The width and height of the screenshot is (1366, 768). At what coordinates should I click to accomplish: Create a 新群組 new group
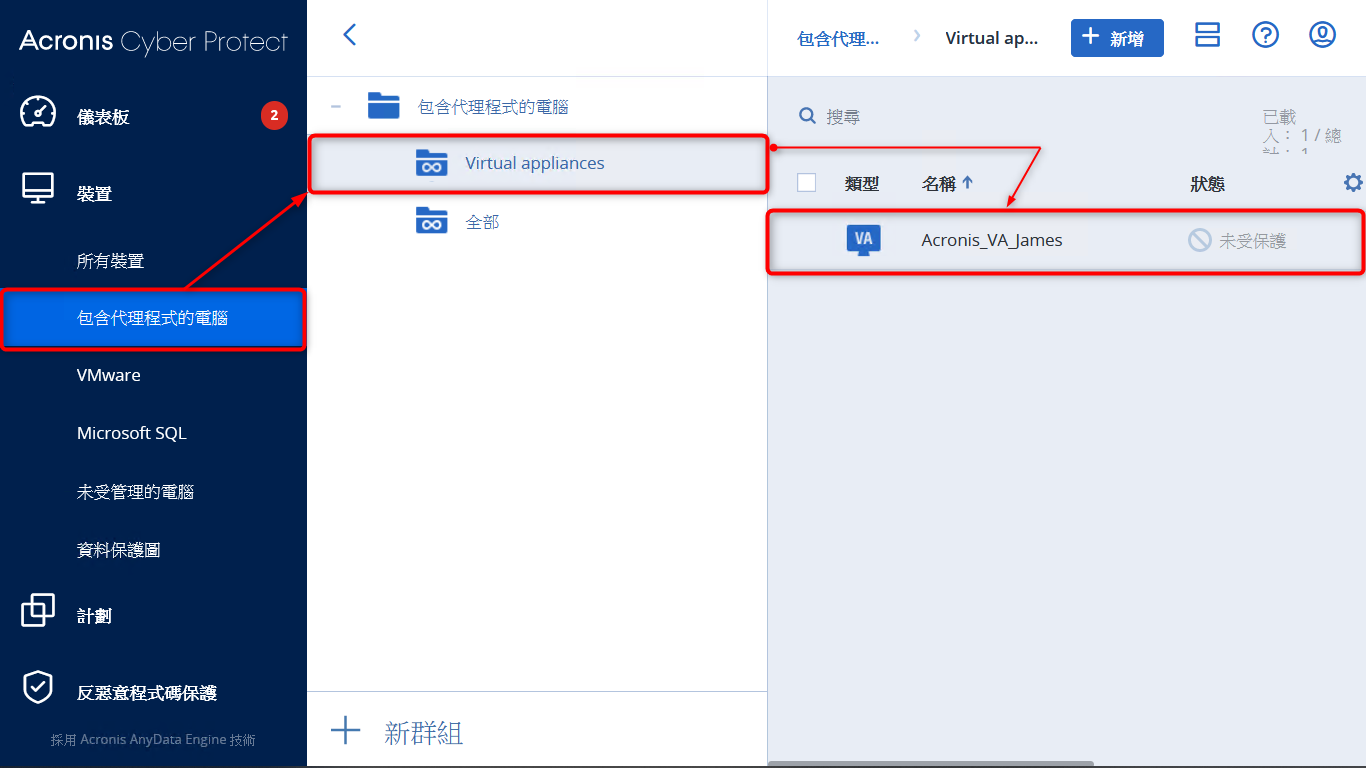pos(398,732)
